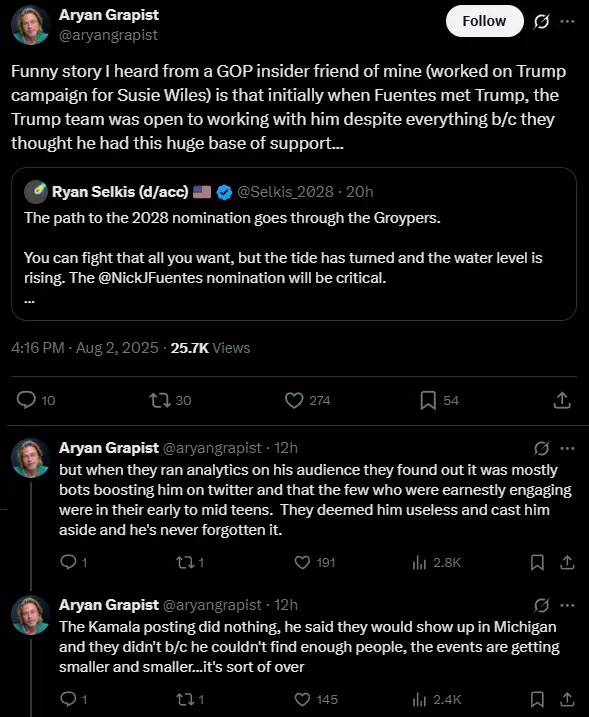Bookmark the main post showing 54 bookmarks
Viewport: 589px width, 717px height.
(439, 401)
